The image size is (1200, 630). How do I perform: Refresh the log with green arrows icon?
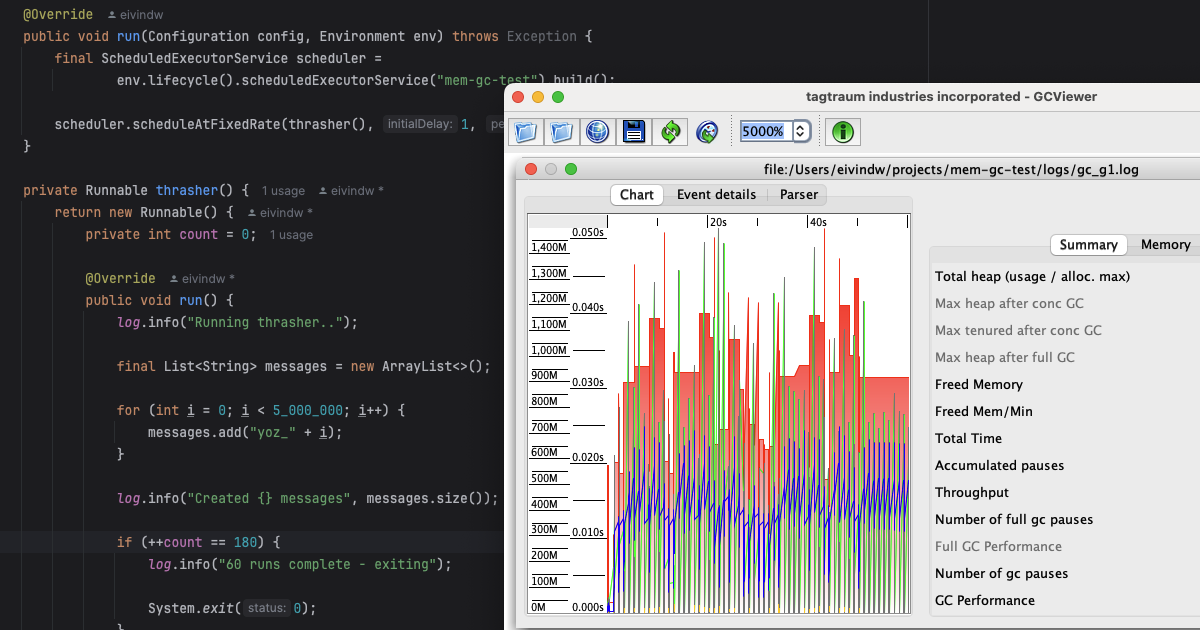click(670, 131)
